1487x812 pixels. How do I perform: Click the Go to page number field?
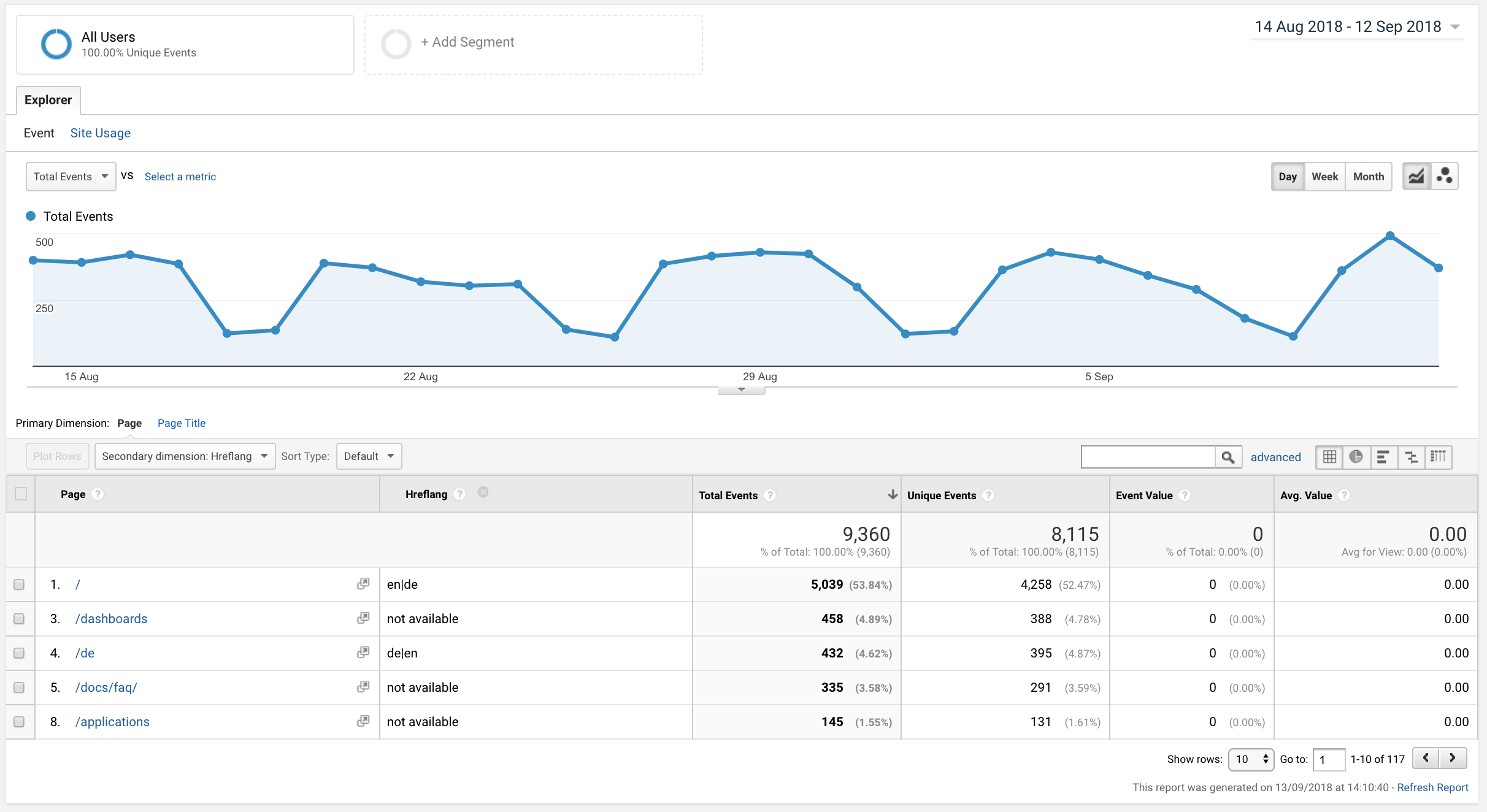point(1329,759)
